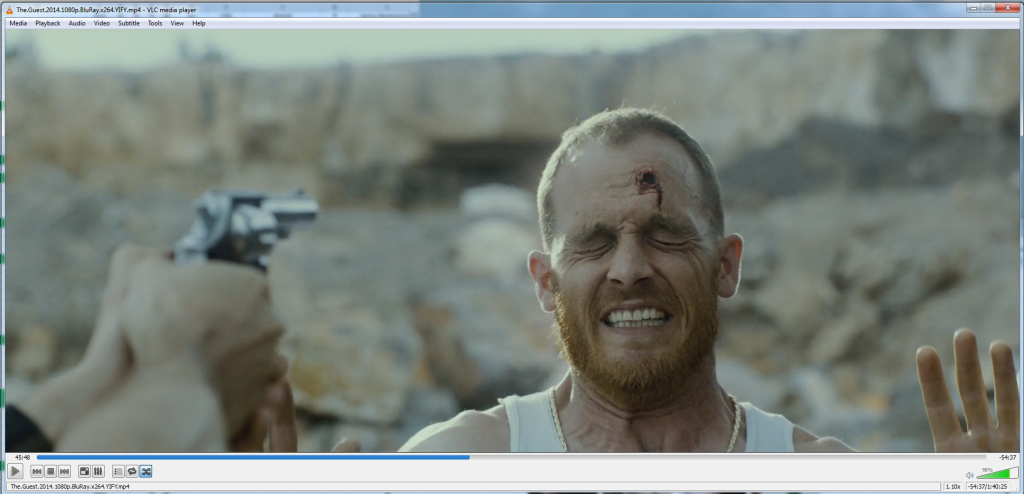Viewport: 1024px width, 494px height.
Task: Click elapsed time label 45:48
Action: pos(22,457)
